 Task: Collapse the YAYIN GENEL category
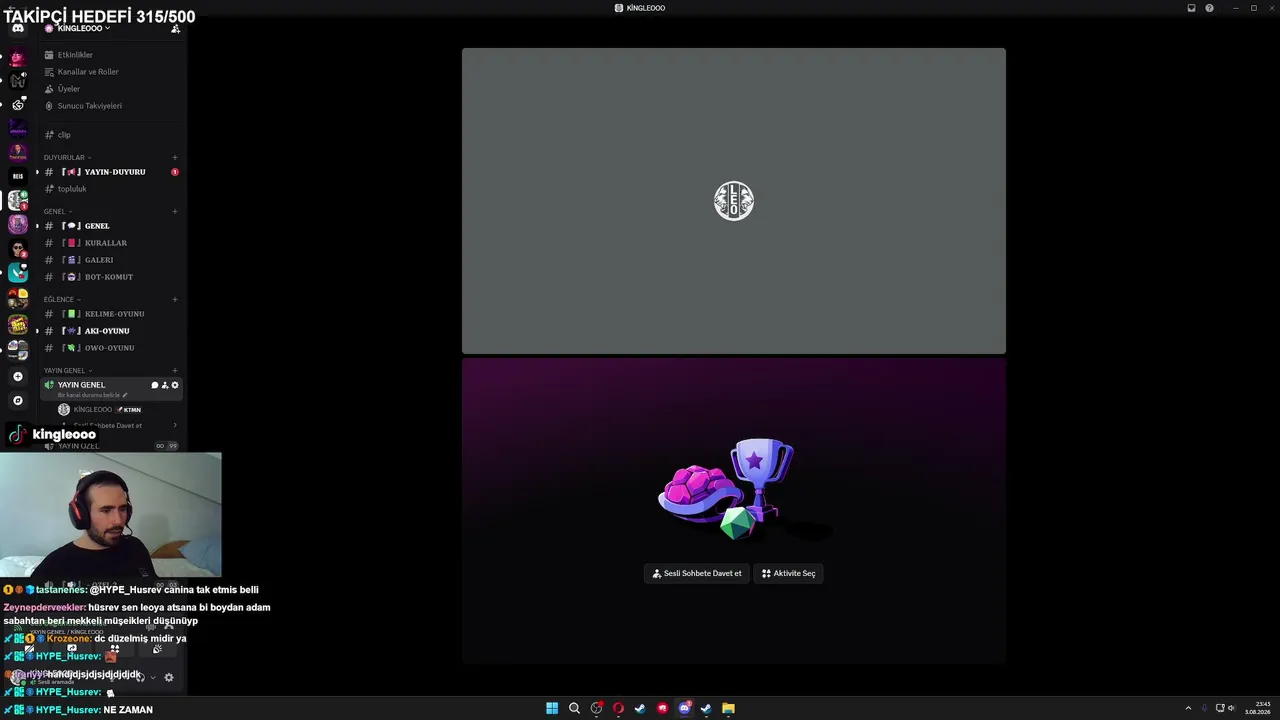(67, 370)
